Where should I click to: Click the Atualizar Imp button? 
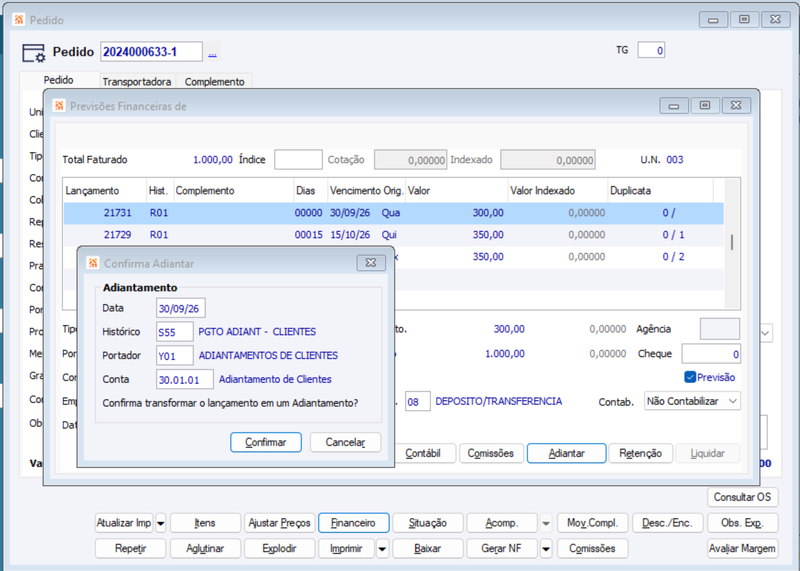[124, 523]
